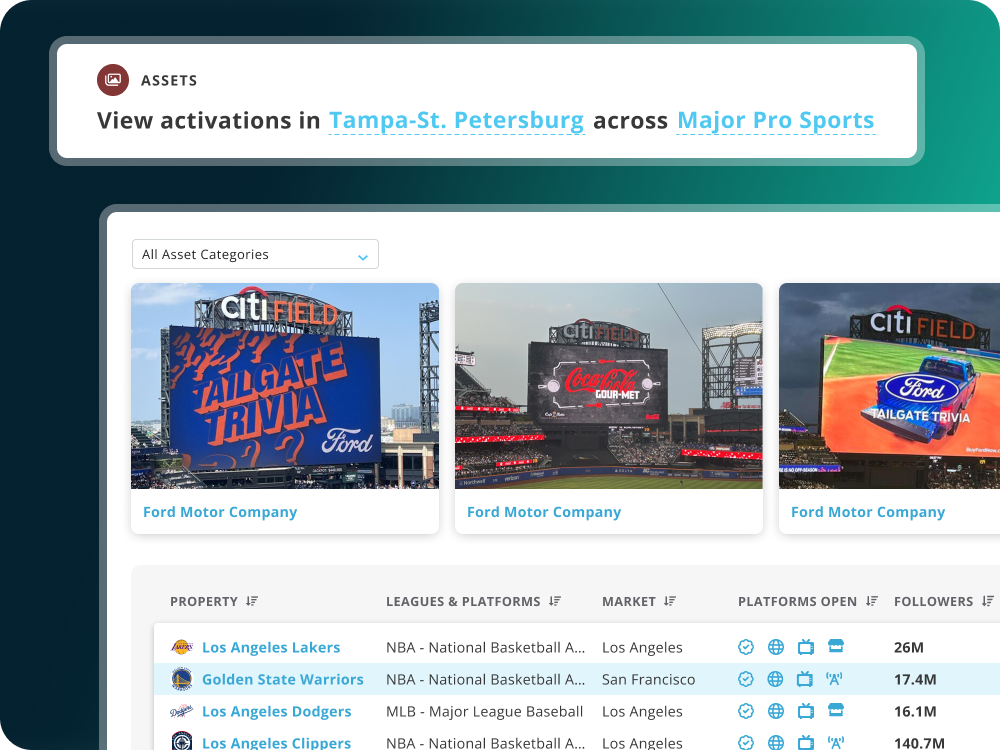Click Warriors followers value 17.4M
The image size is (1000, 750).
[x=915, y=679]
